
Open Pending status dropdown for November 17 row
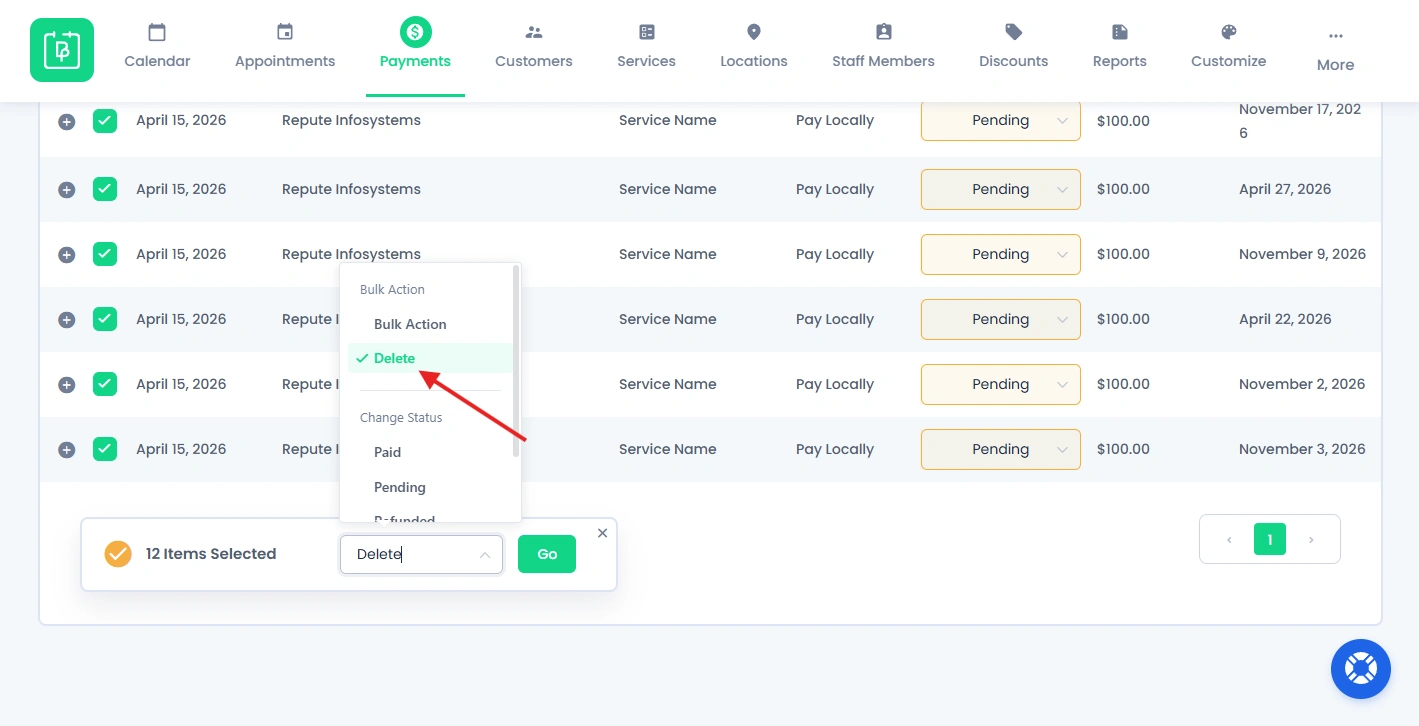[x=1001, y=120]
